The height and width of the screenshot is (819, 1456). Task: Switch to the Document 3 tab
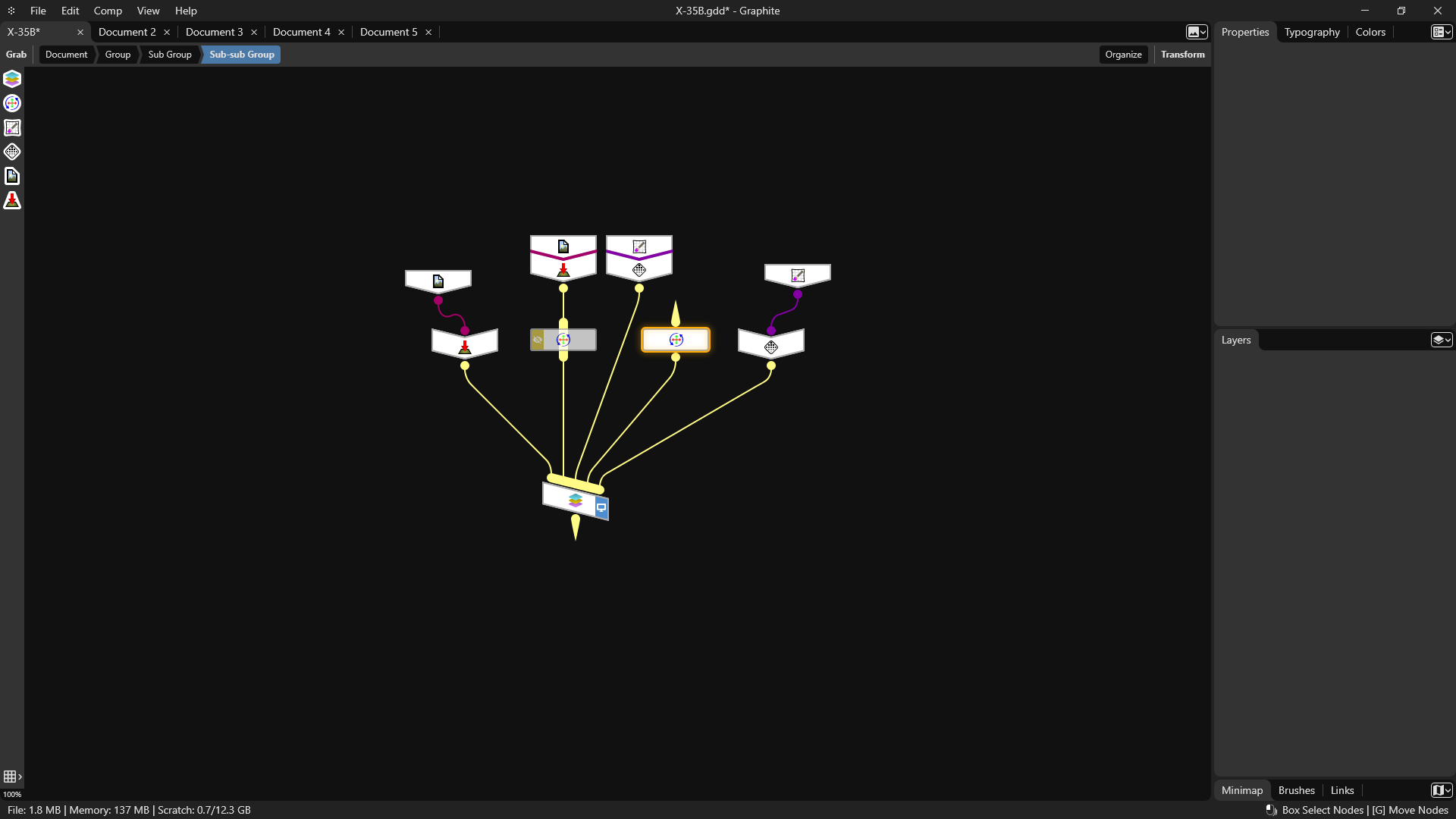click(214, 32)
